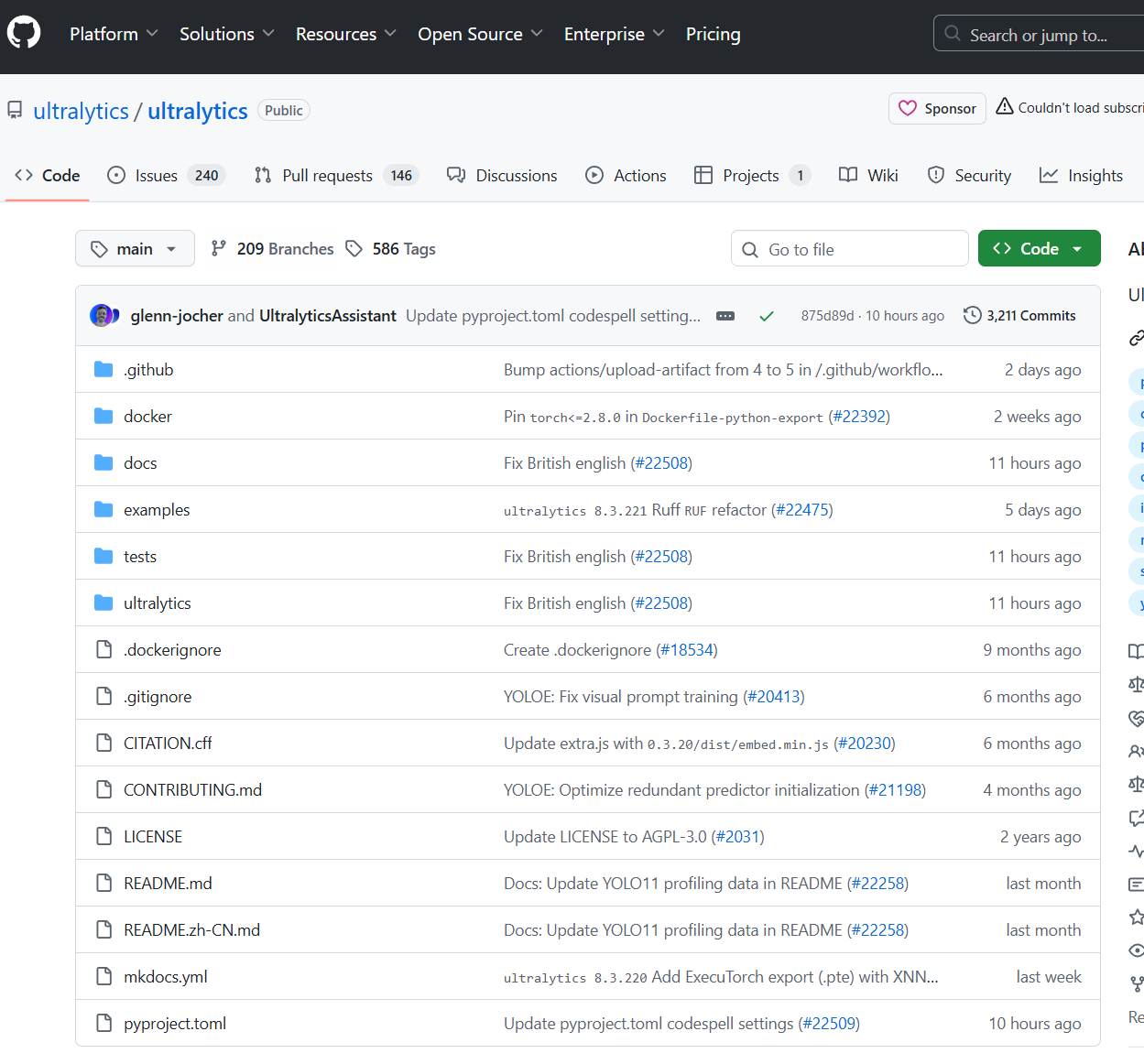Open README.zh-CN.md file

click(191, 929)
